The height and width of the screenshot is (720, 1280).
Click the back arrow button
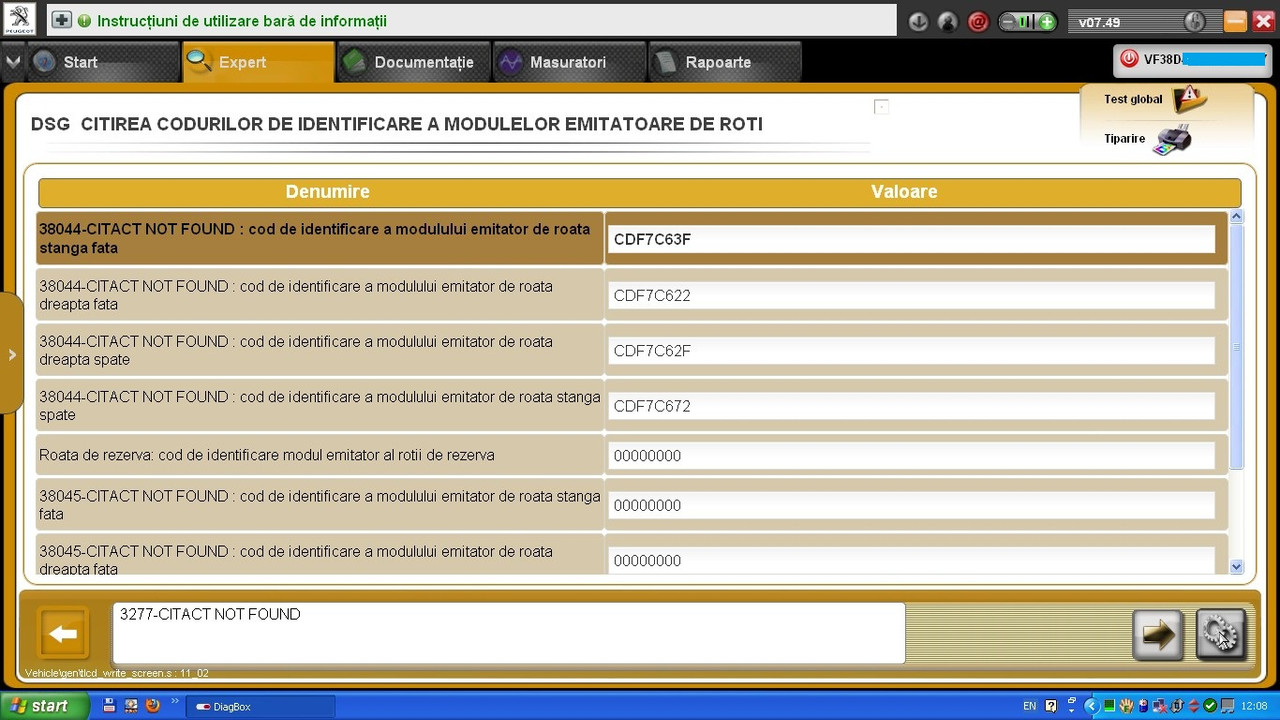(x=63, y=633)
